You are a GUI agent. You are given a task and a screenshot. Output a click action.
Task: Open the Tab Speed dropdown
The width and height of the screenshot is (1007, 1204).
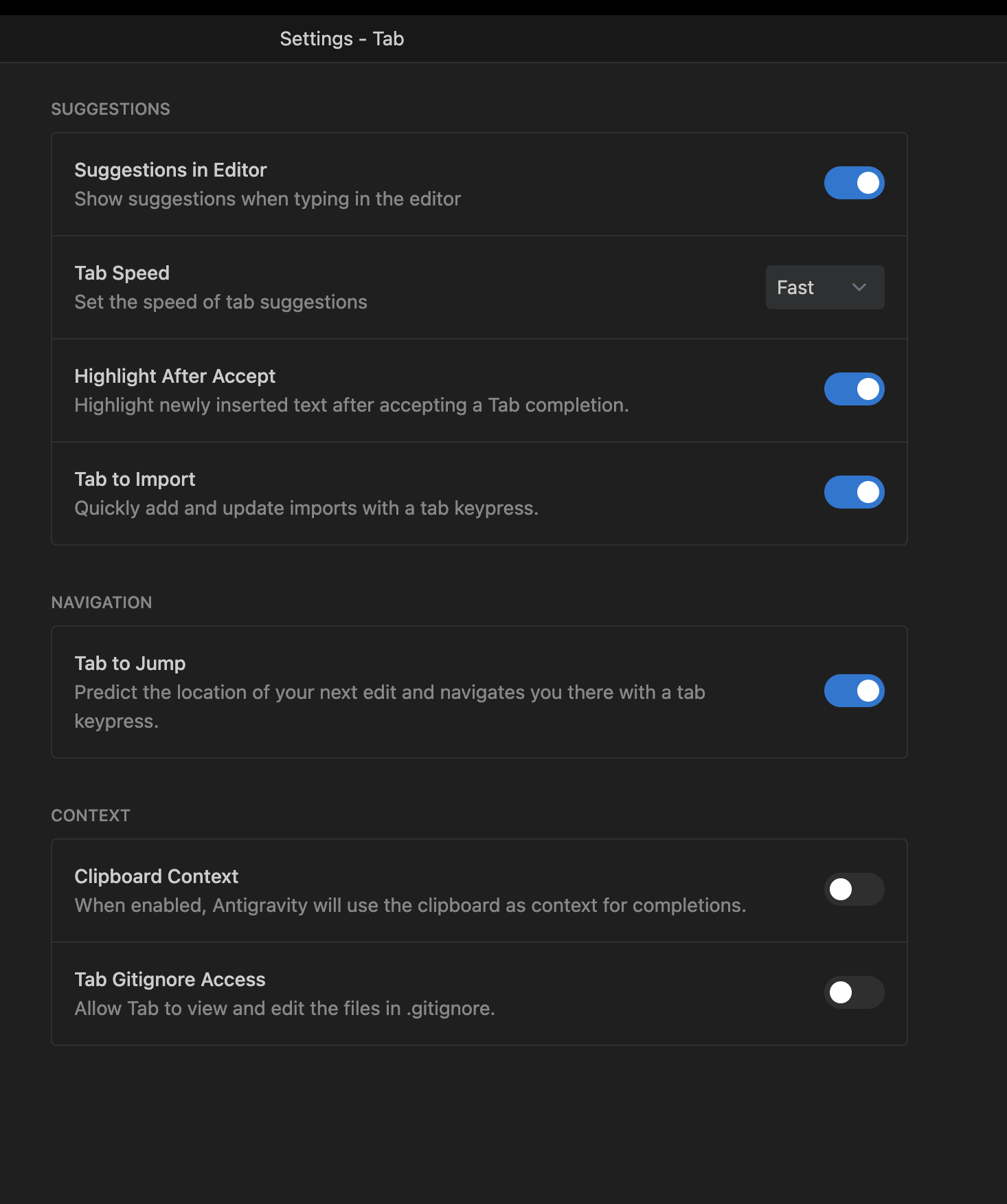pyautogui.click(x=824, y=287)
